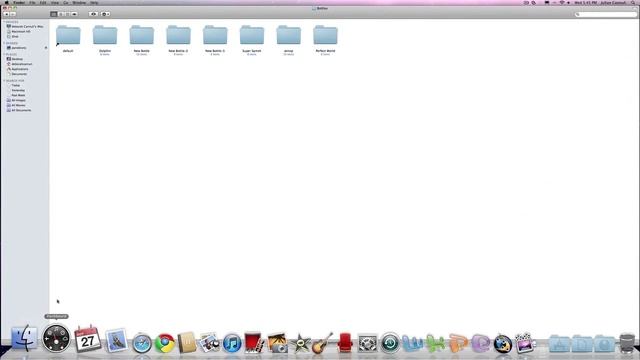640x360 pixels.
Task: Collapse the SEARCH FOR sidebar section
Action: (4, 81)
